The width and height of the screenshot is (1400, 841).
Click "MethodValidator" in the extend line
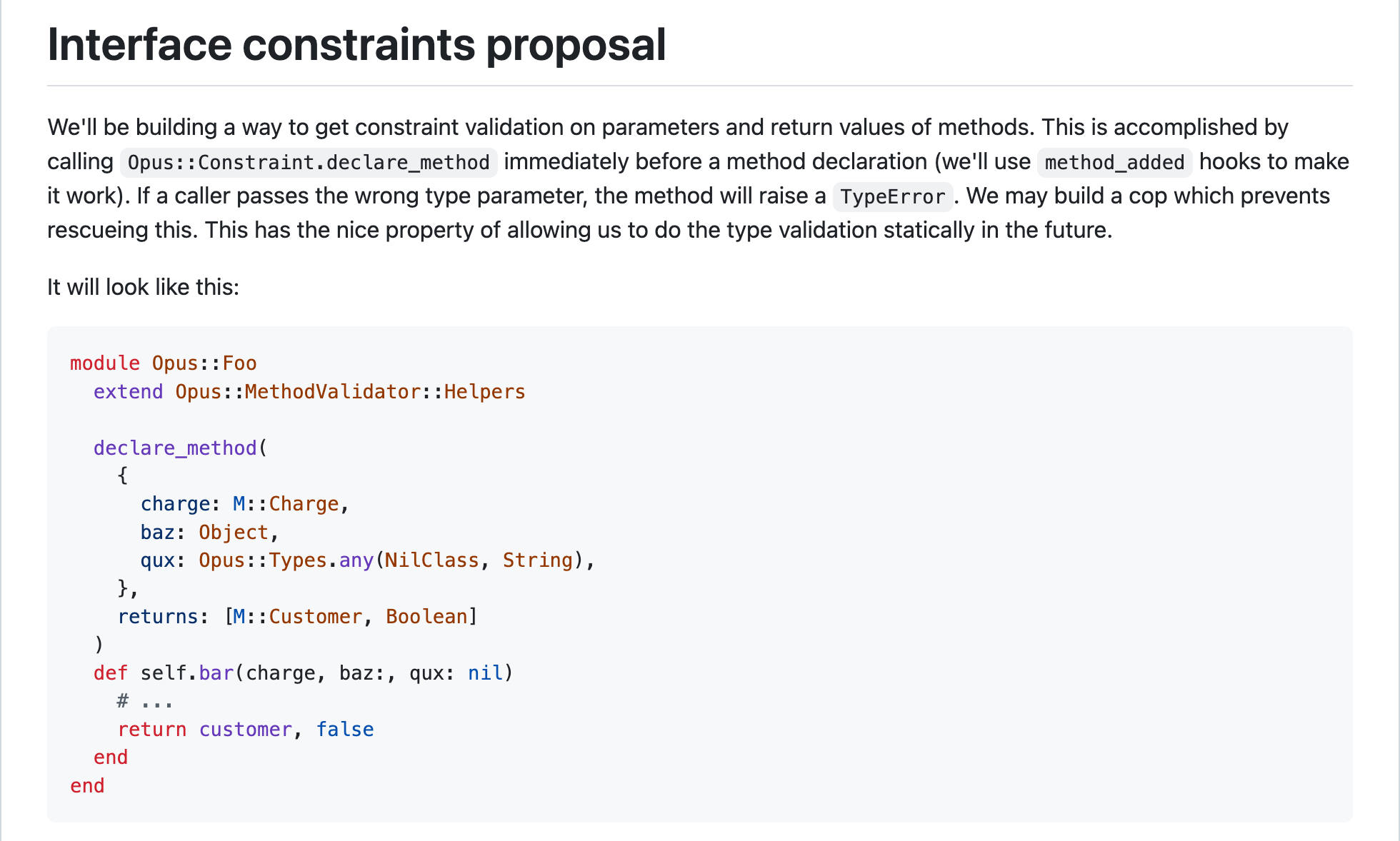coord(332,392)
